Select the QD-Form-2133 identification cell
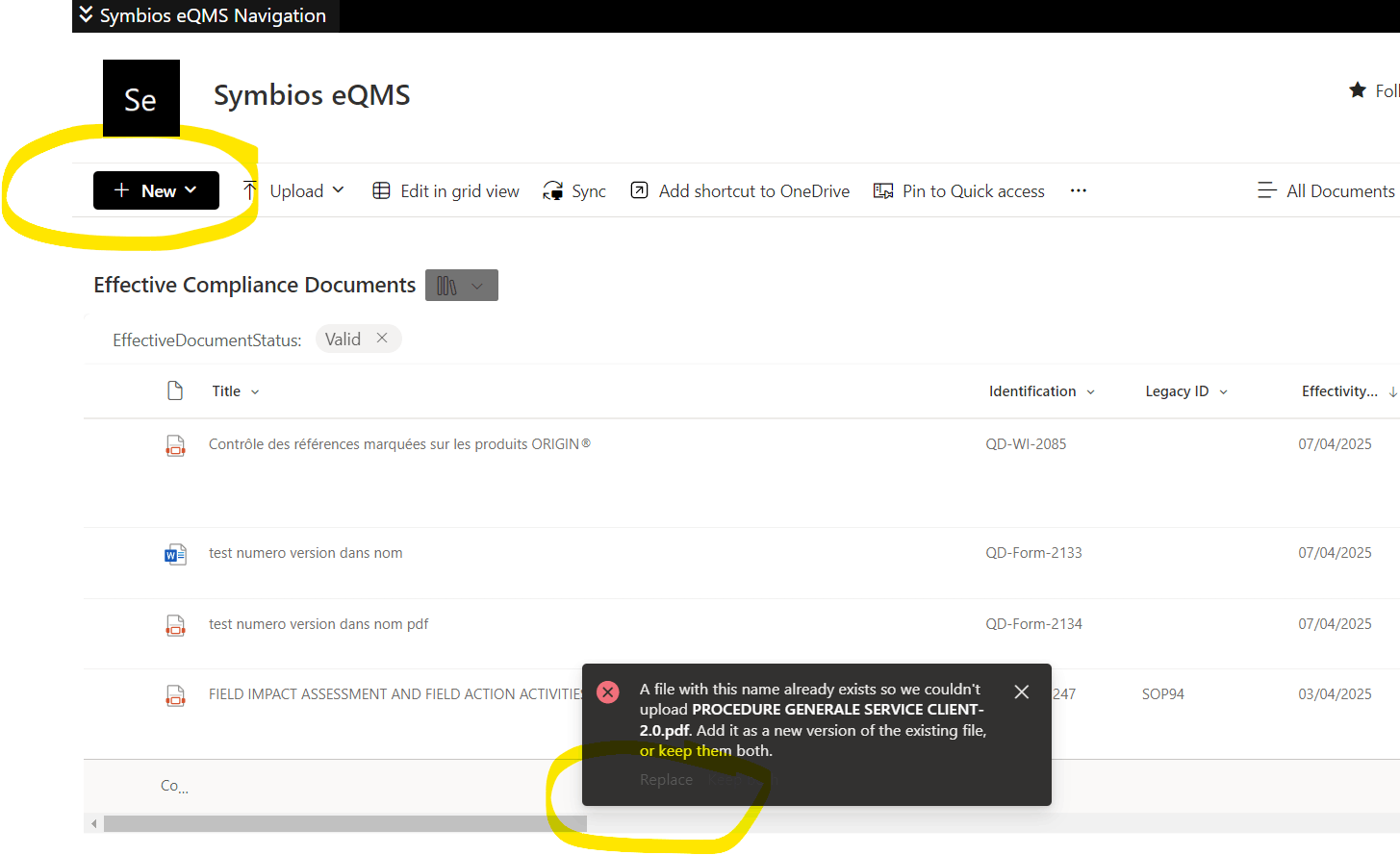 1033,553
